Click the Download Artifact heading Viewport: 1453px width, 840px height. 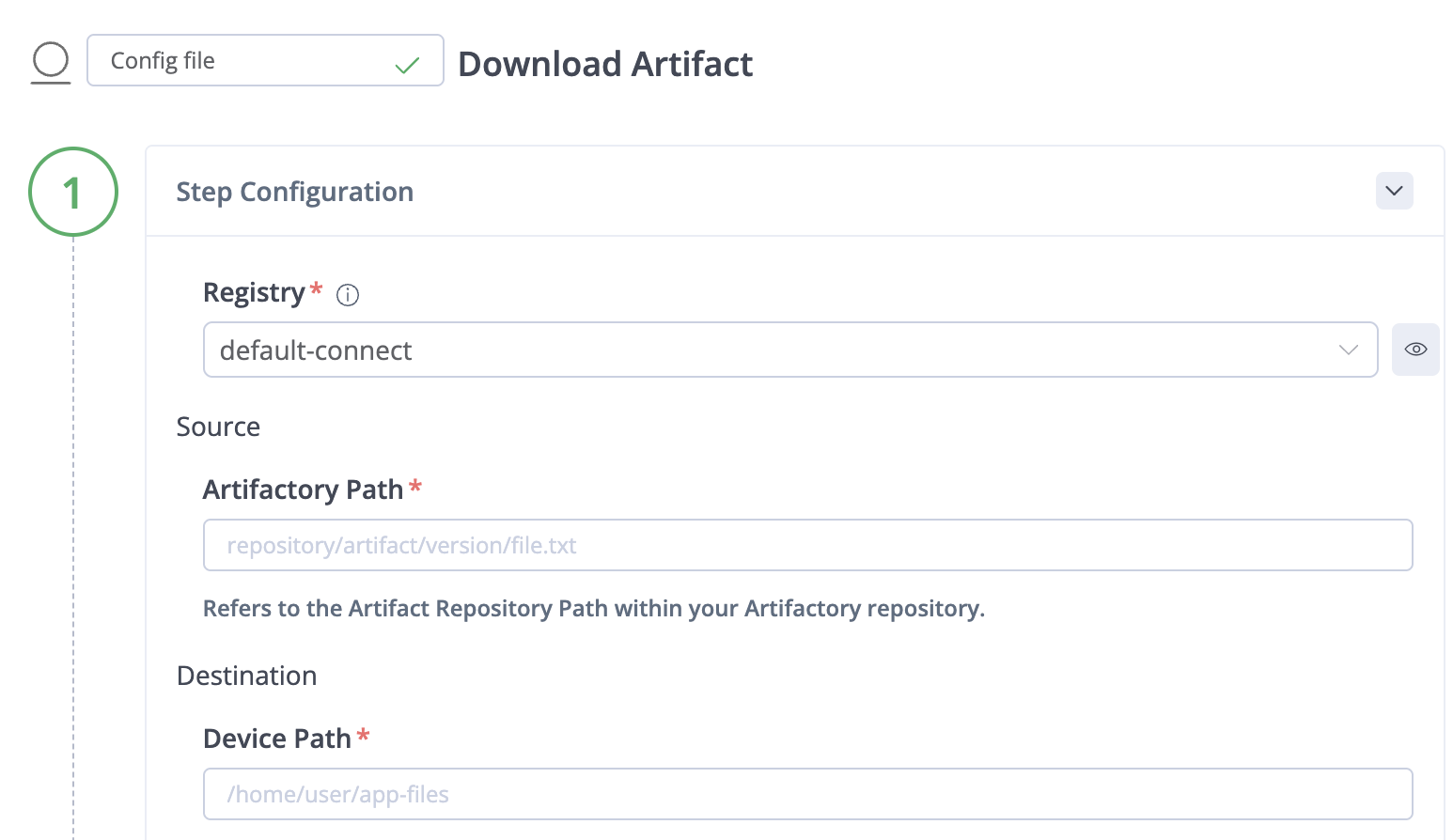(x=605, y=64)
